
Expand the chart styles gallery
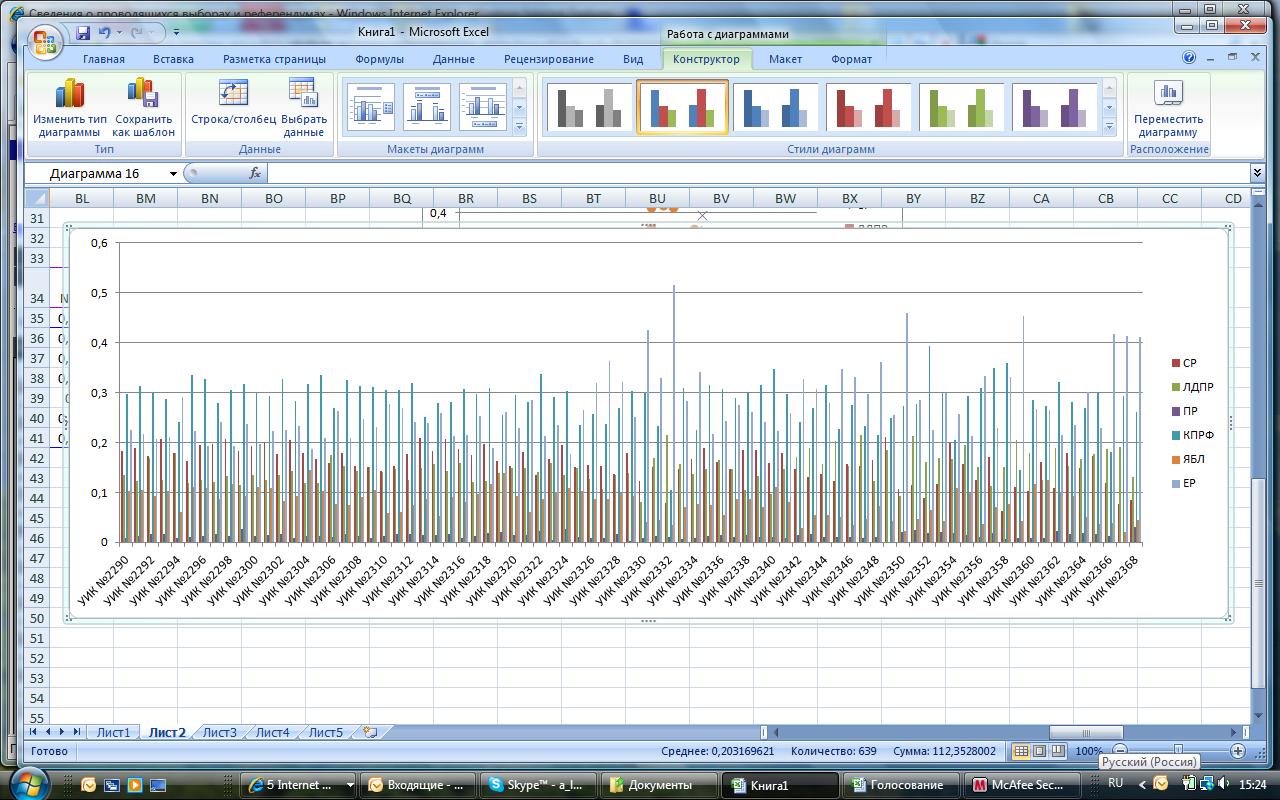(x=1109, y=127)
